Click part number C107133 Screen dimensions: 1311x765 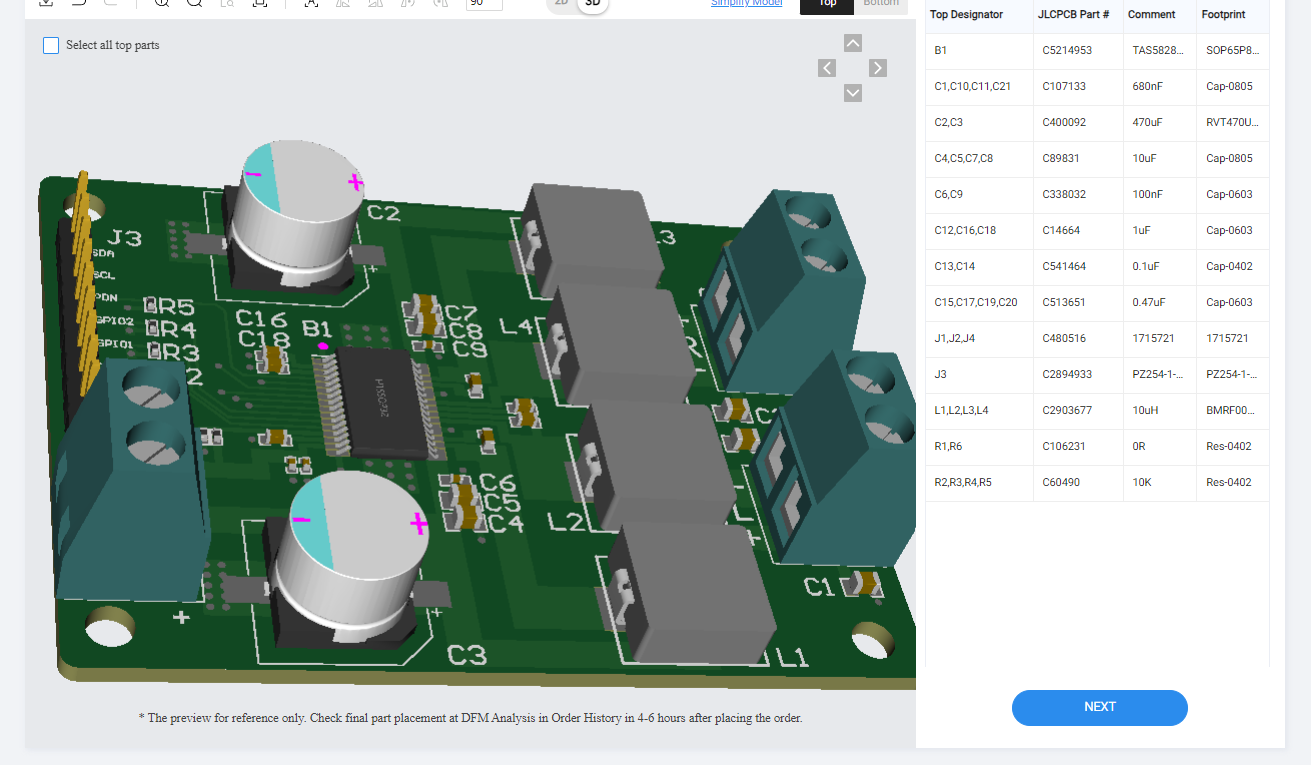click(1064, 86)
